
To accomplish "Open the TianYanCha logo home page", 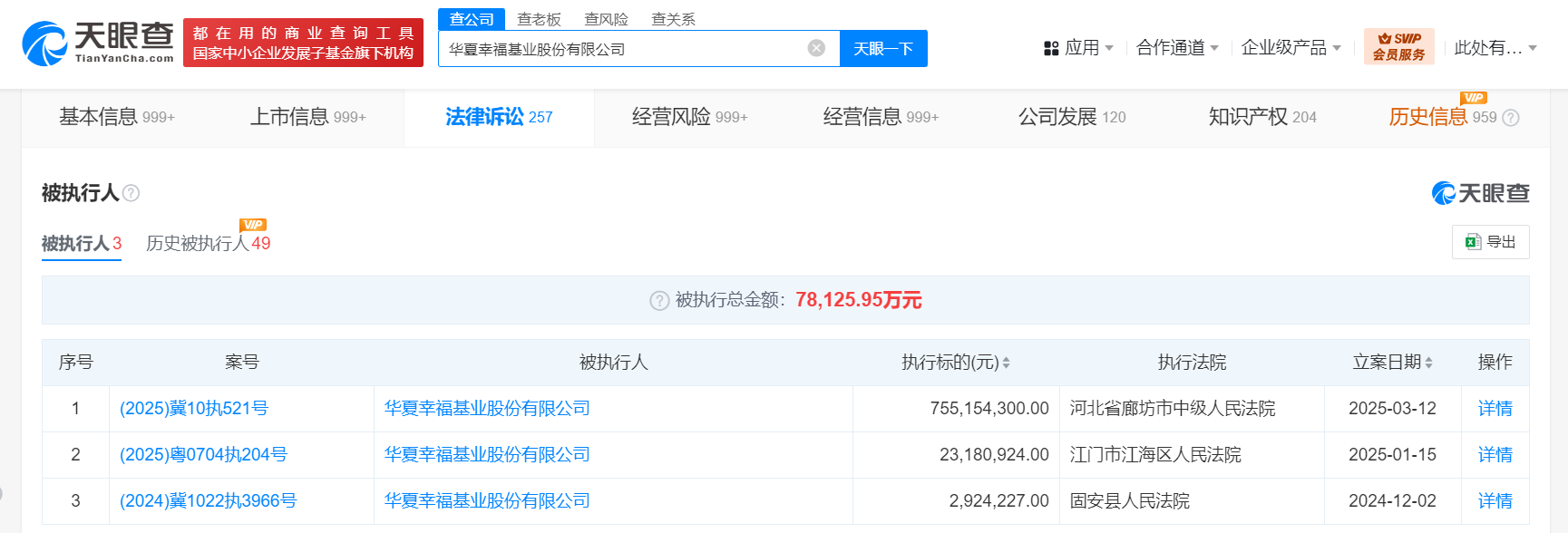I will click(x=98, y=44).
